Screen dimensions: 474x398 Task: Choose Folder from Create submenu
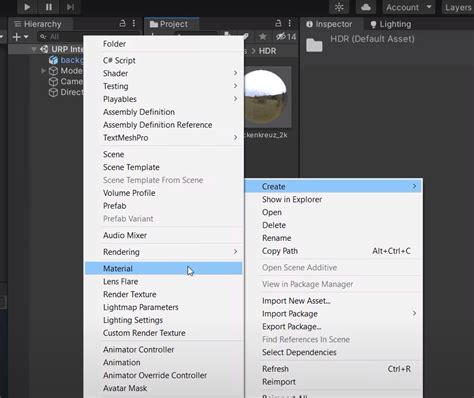pos(163,44)
